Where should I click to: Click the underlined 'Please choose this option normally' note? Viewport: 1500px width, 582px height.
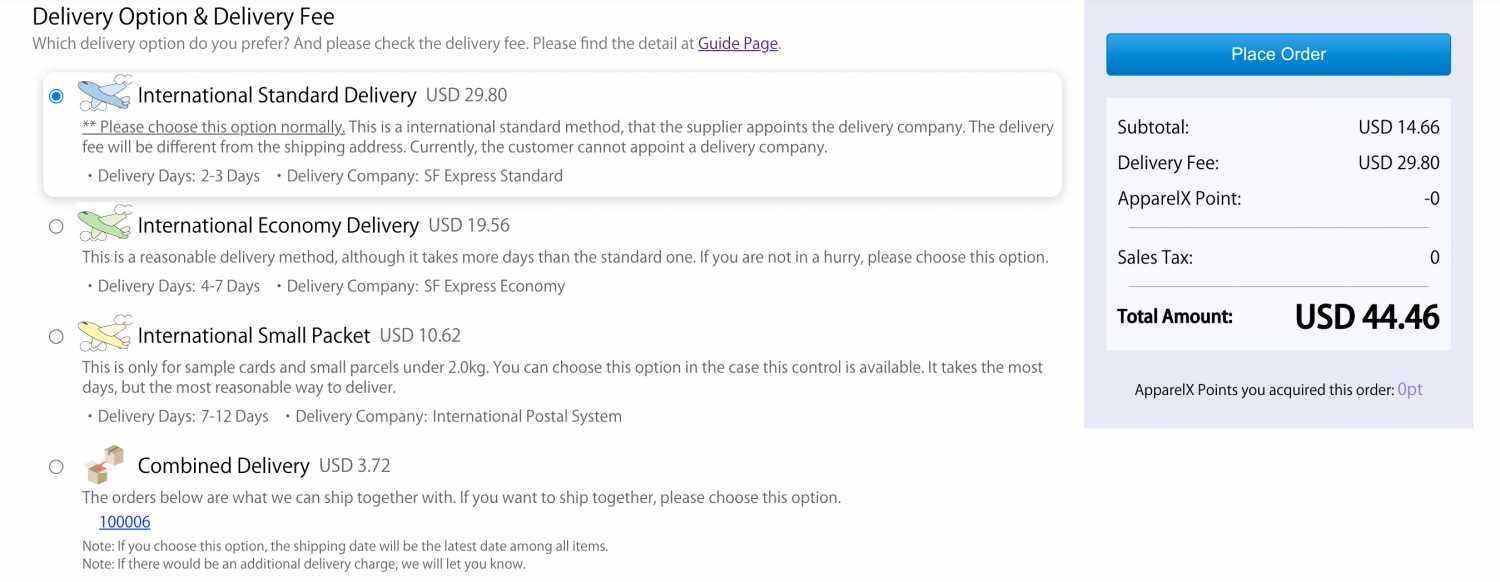point(214,127)
